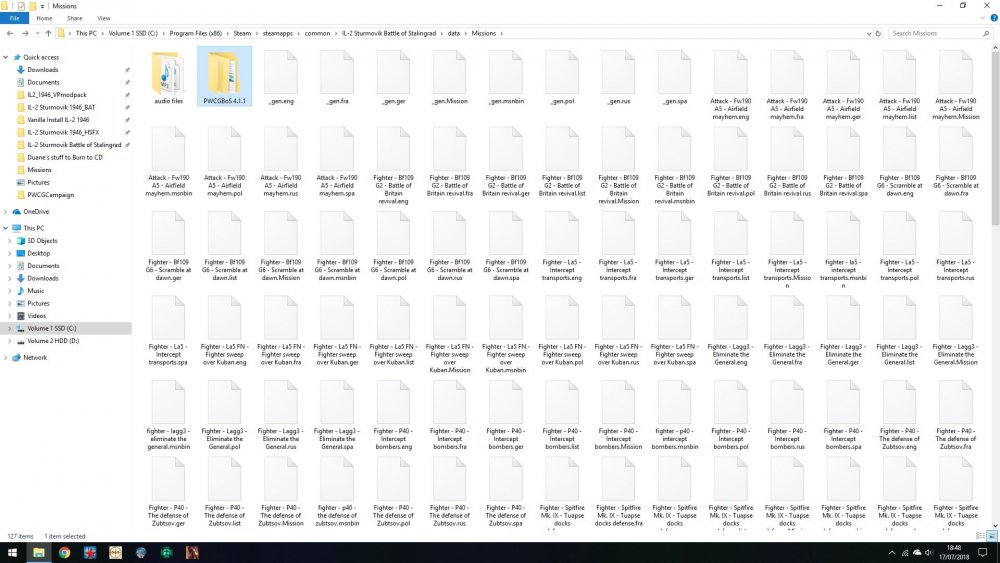Open Chrome from the taskbar

64,553
